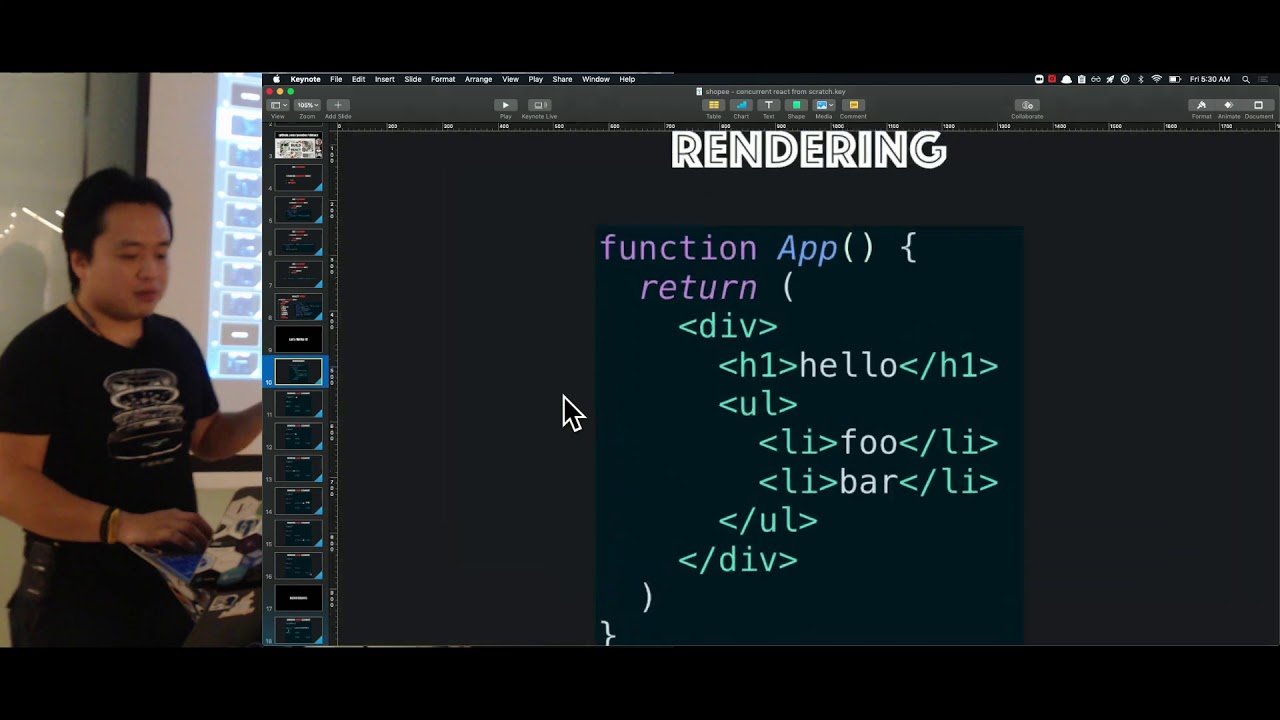
Task: Toggle the Format inspector
Action: click(x=1201, y=105)
